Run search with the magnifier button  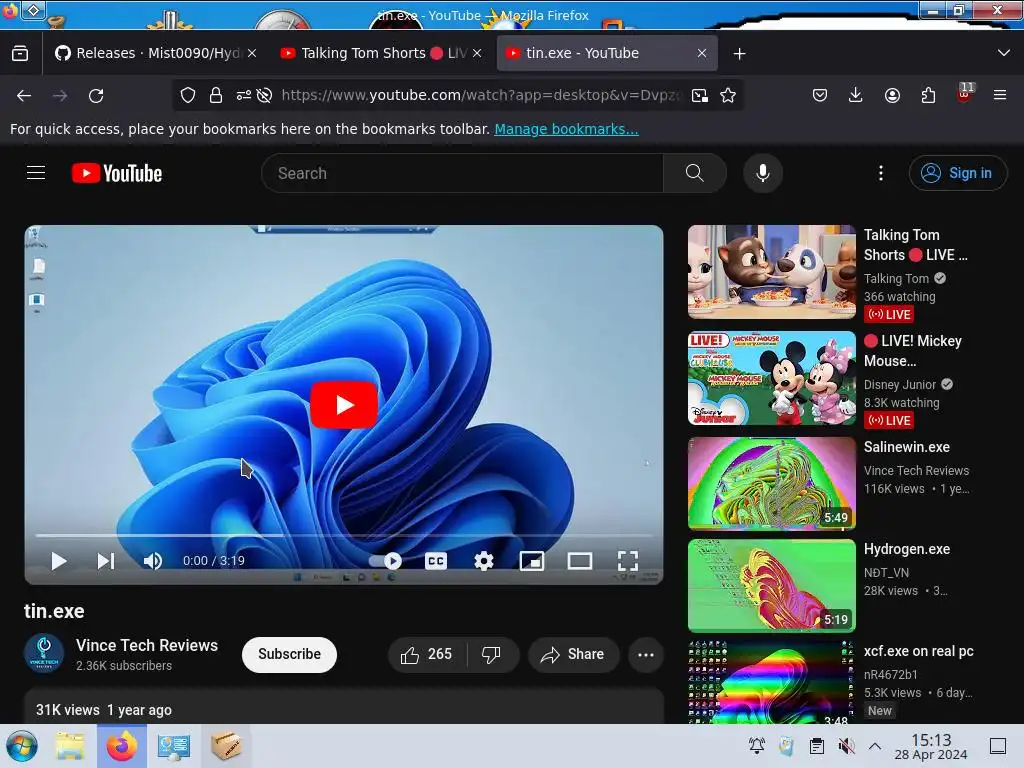point(695,173)
